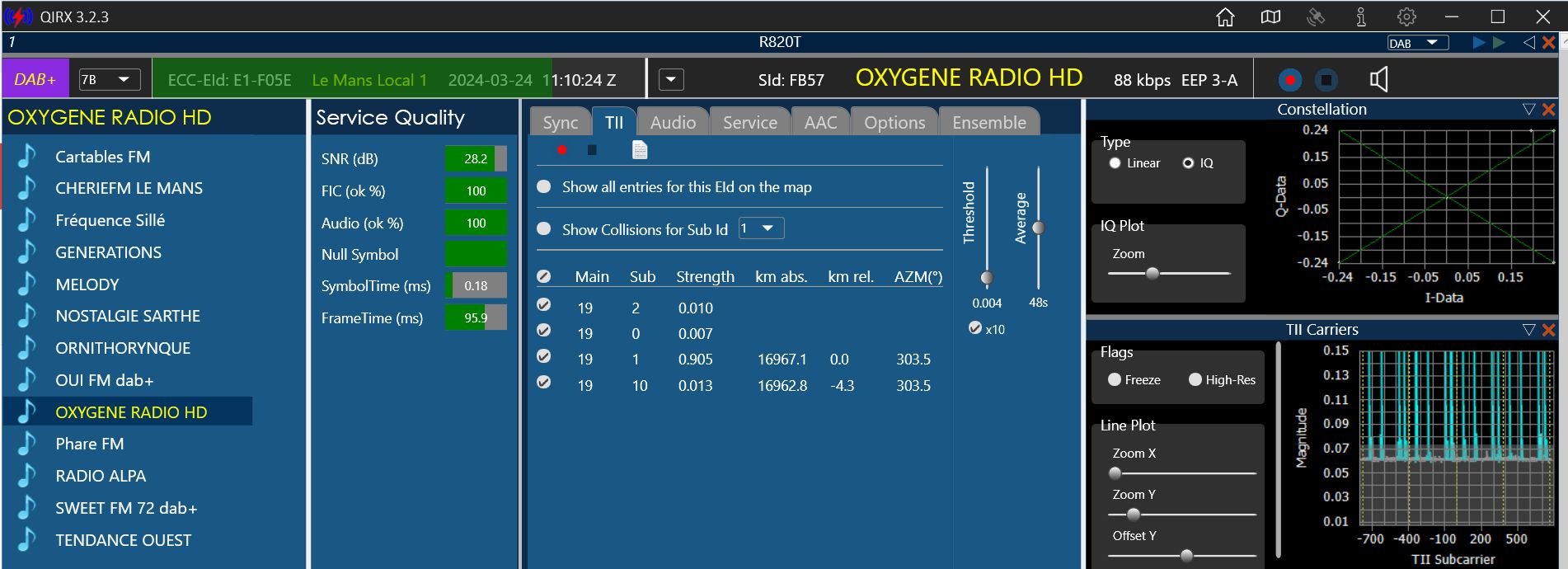Toggle High-Res flag for TII Carriers
This screenshot has width=1568, height=569.
click(1195, 379)
